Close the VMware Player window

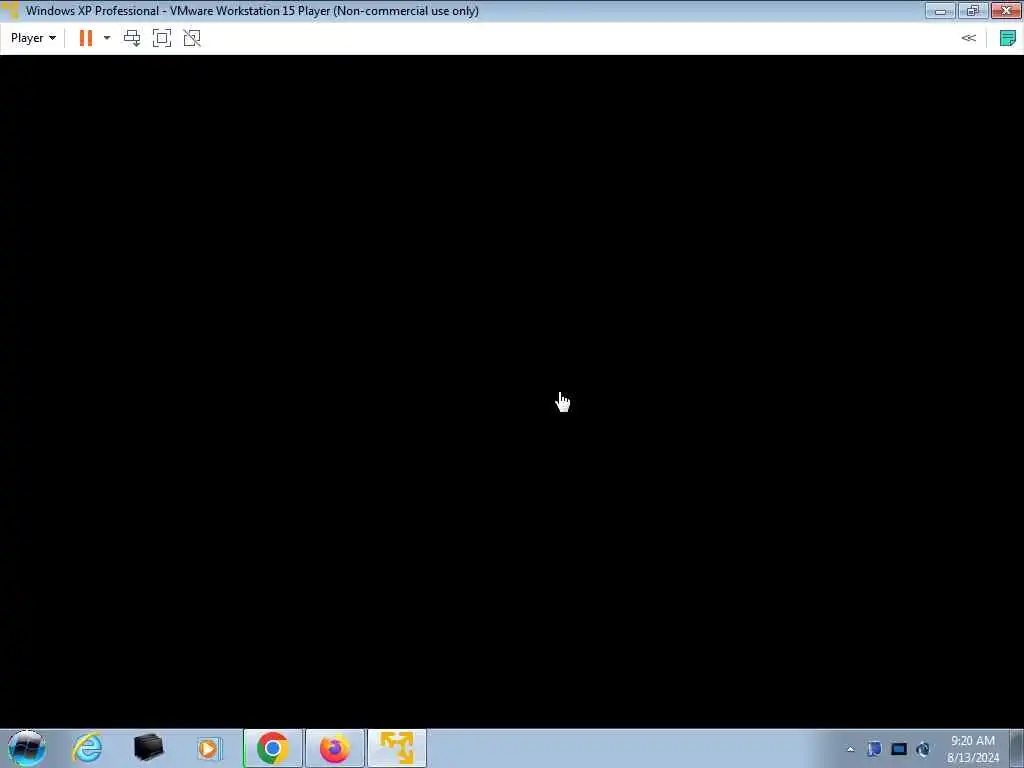point(1006,10)
